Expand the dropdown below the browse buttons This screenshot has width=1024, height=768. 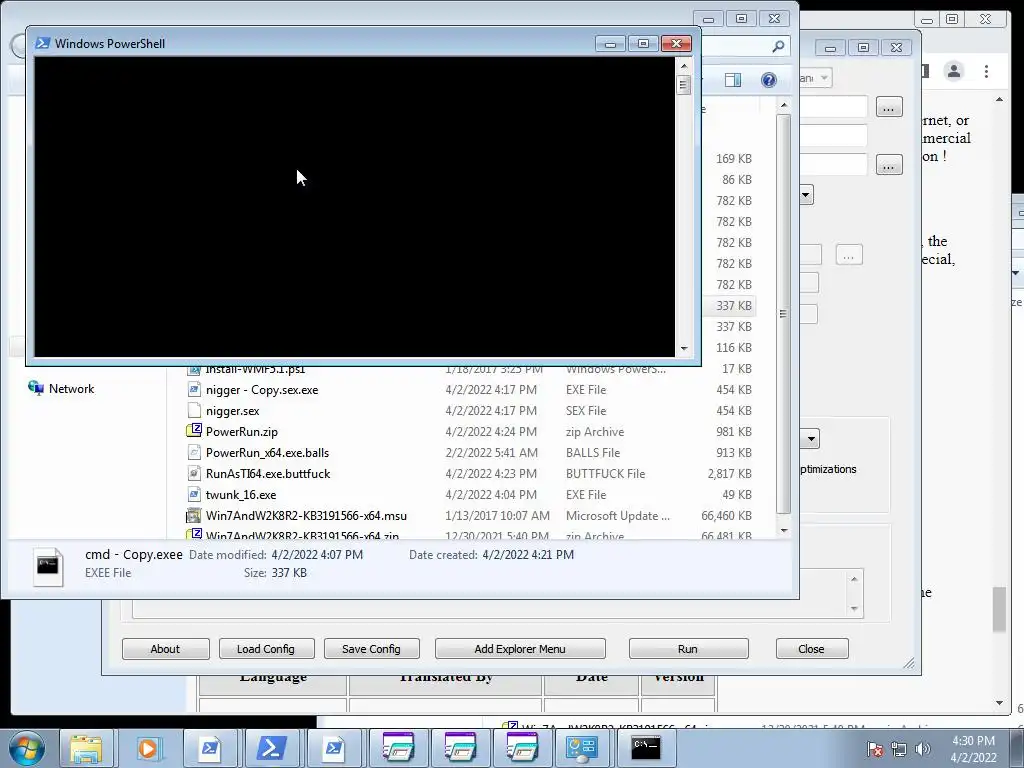click(806, 195)
